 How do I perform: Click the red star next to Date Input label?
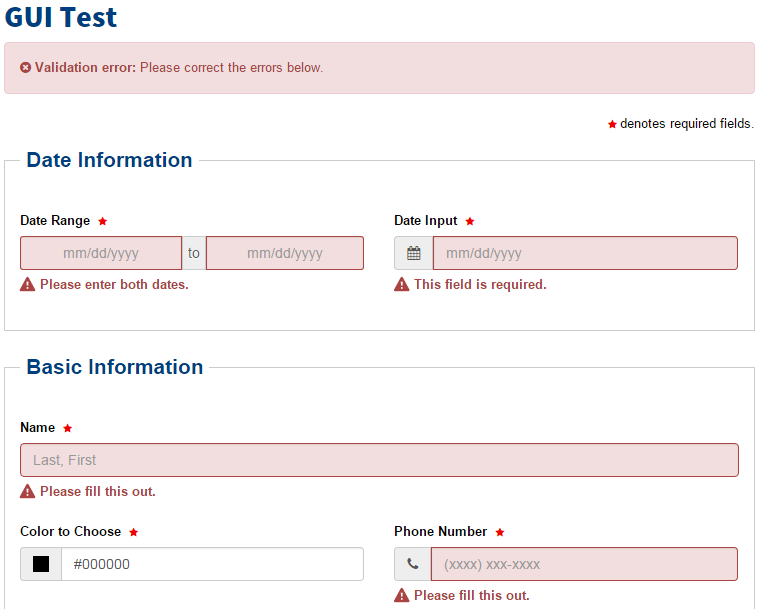[x=470, y=221]
